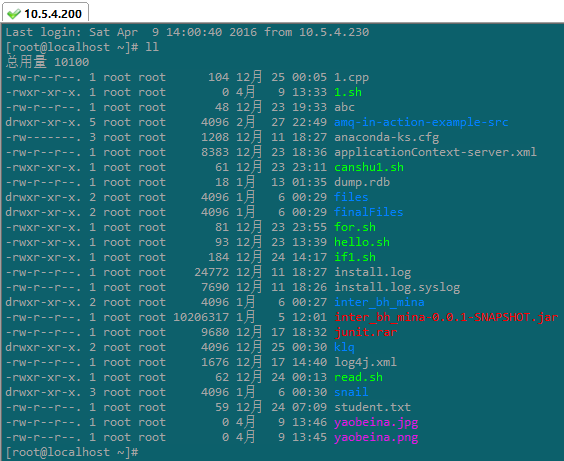Click the empty bottom prompt [root@localhost ~]#
The width and height of the screenshot is (564, 461).
72,452
